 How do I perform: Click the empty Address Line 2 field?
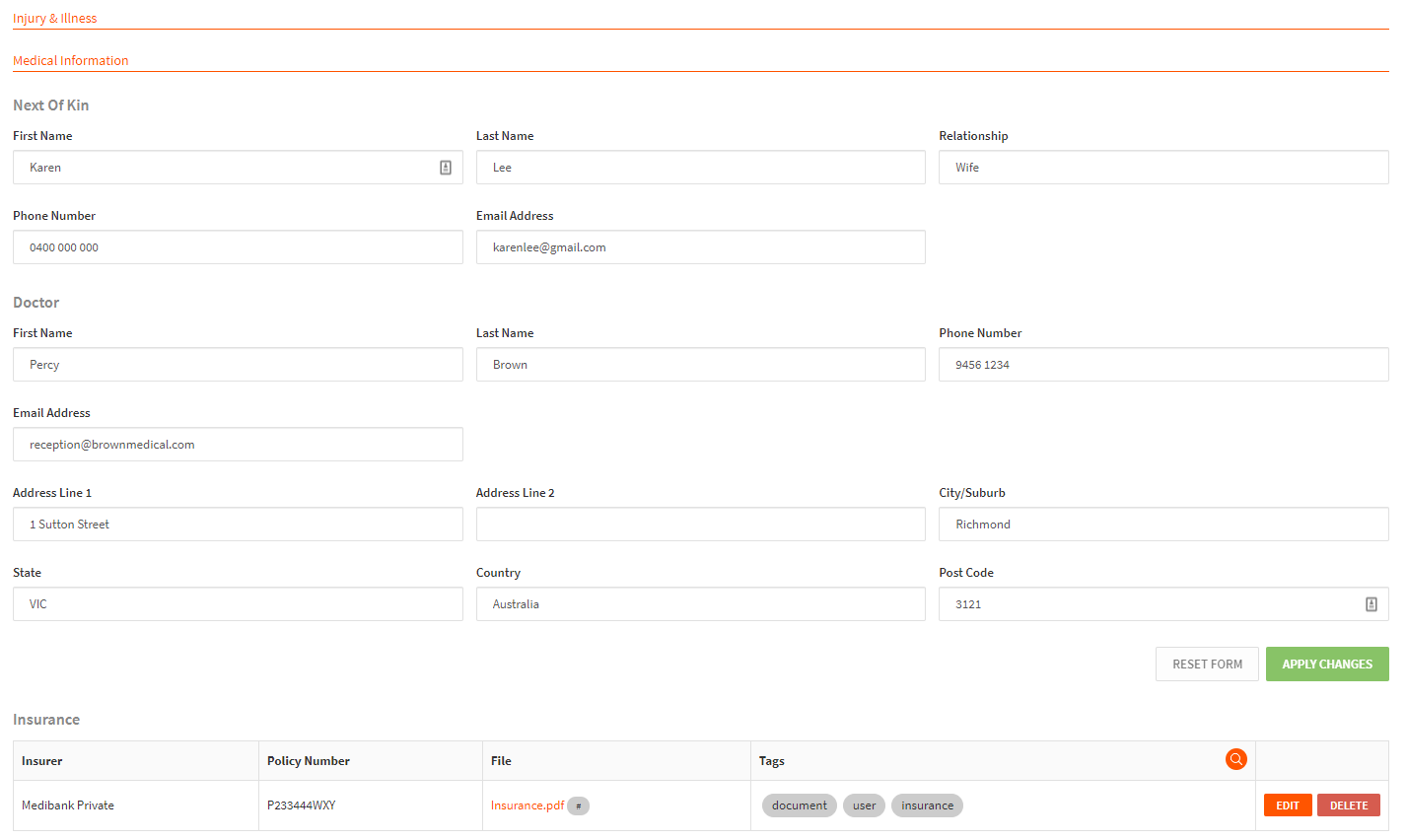pyautogui.click(x=701, y=525)
